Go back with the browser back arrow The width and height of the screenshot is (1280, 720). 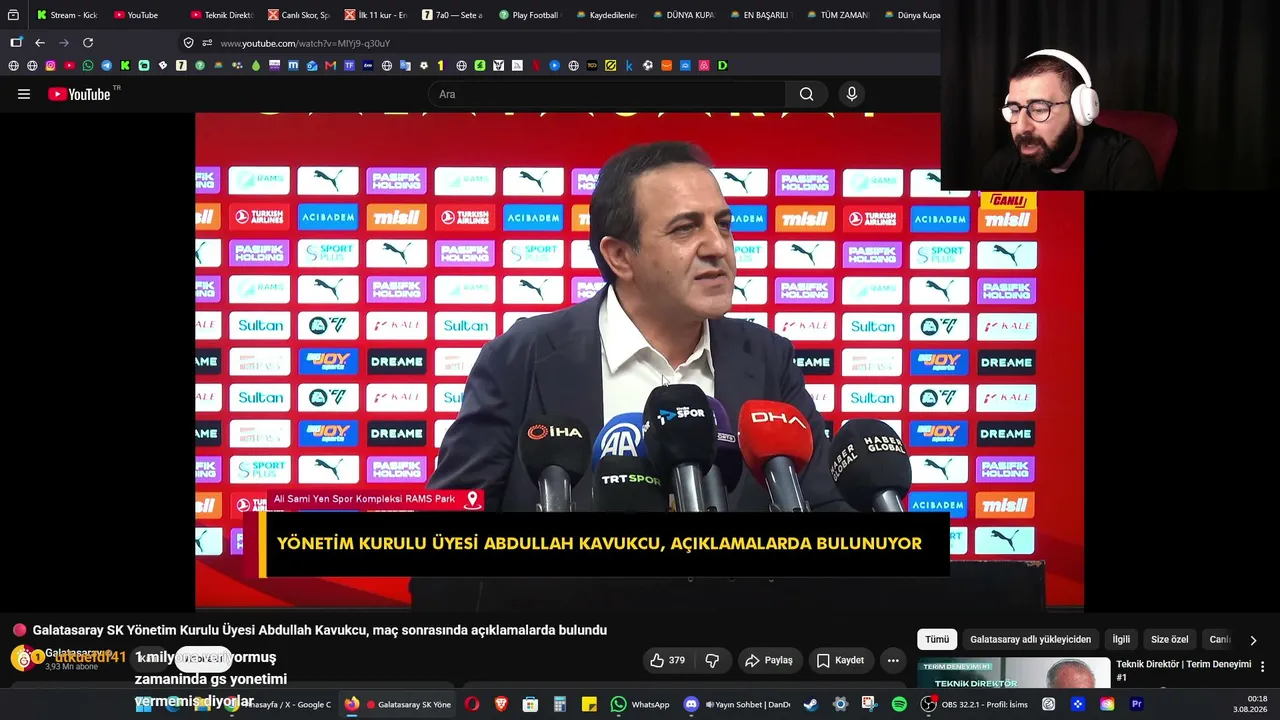tap(40, 43)
